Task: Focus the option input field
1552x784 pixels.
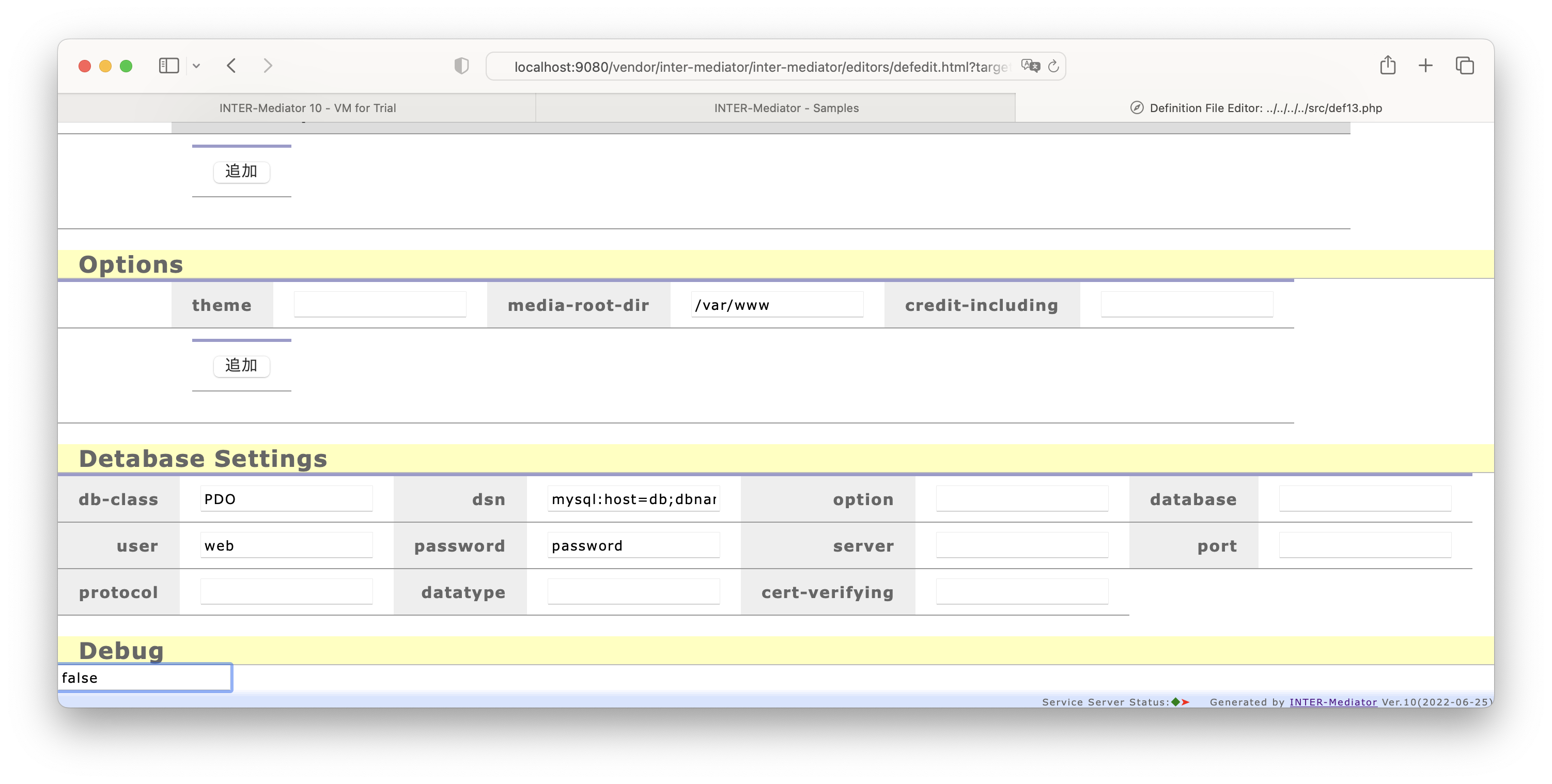Action: point(1022,498)
